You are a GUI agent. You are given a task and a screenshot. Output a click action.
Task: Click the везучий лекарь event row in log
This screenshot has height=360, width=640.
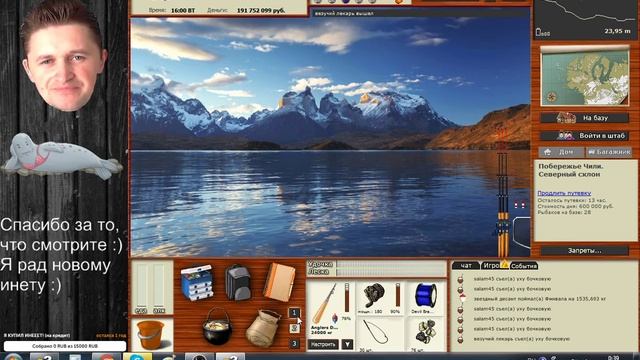pos(522,339)
